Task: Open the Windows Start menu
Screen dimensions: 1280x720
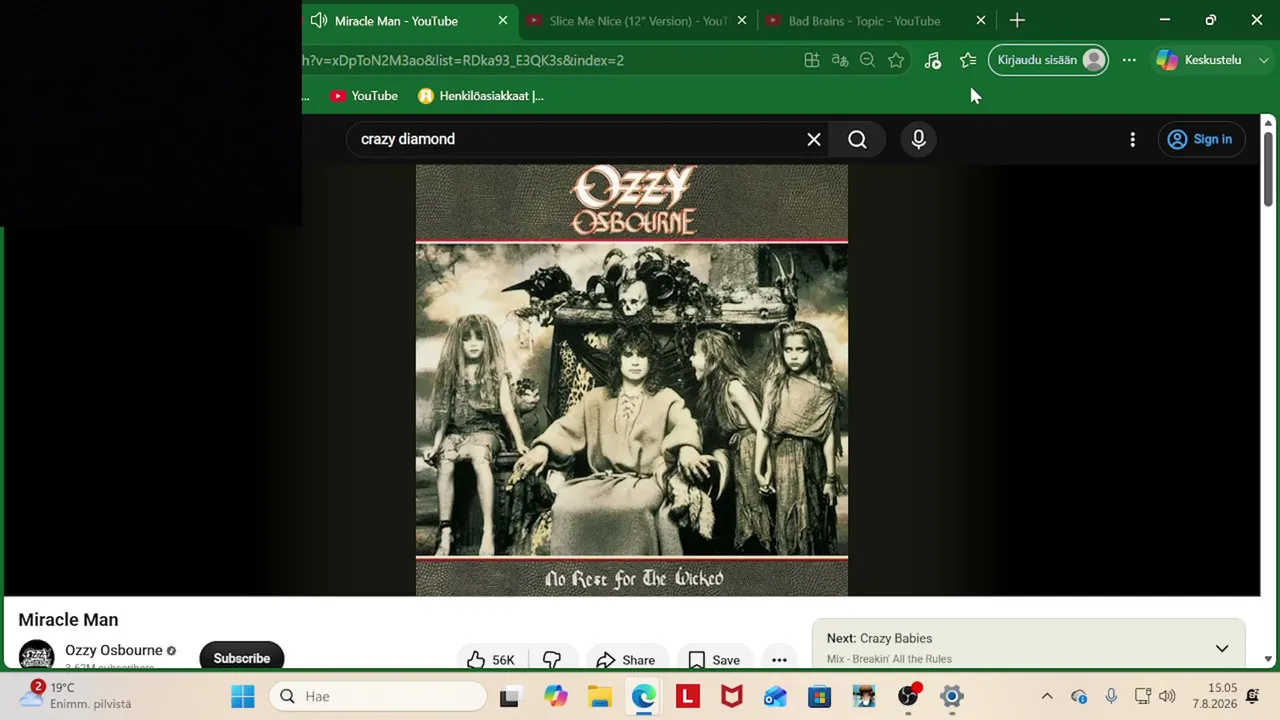Action: (243, 696)
